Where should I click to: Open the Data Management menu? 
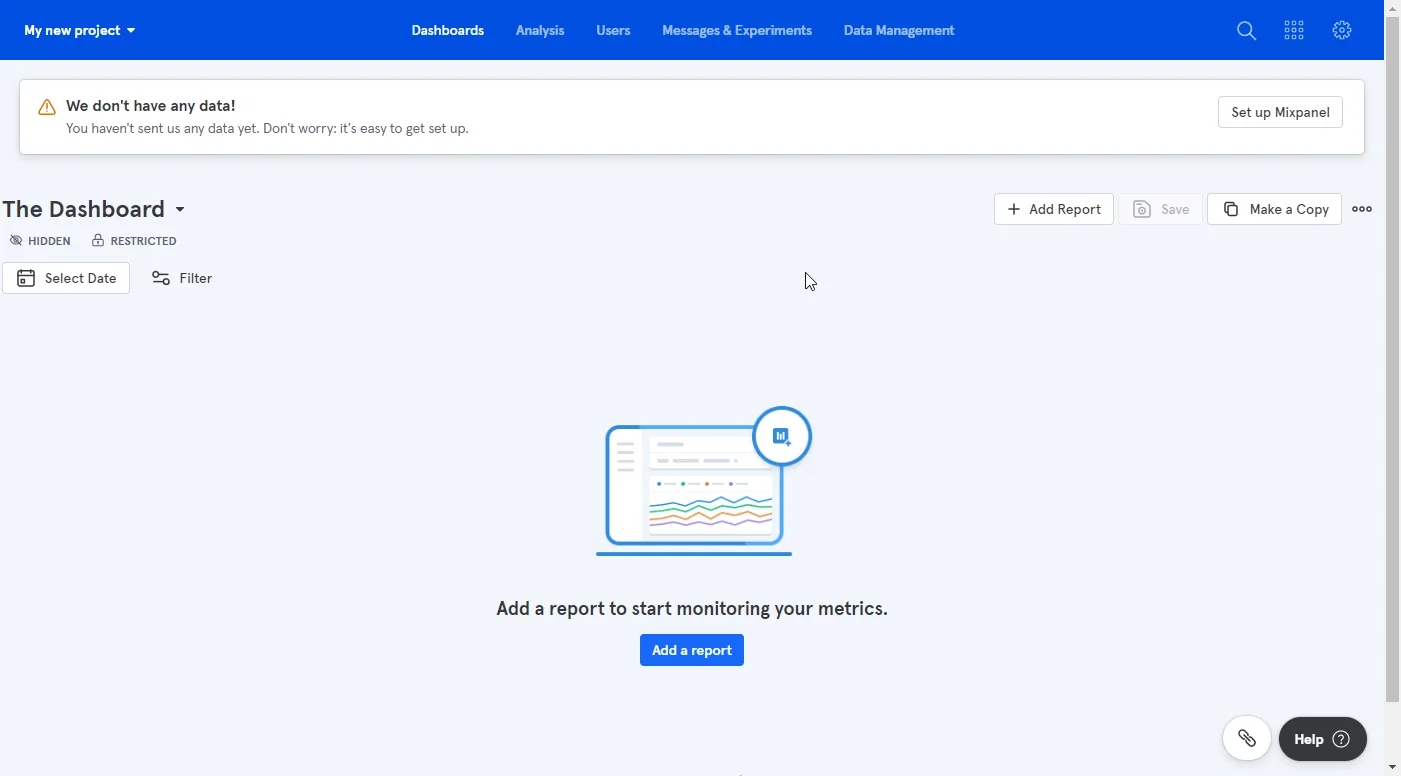899,31
